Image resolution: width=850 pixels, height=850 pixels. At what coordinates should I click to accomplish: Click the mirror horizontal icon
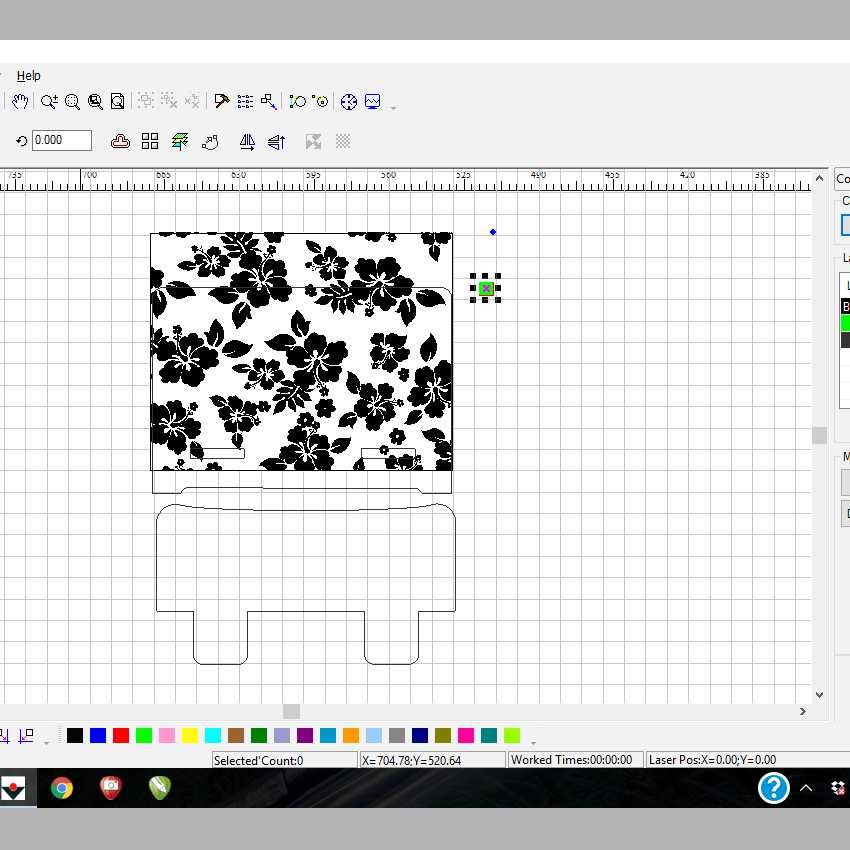coord(247,142)
